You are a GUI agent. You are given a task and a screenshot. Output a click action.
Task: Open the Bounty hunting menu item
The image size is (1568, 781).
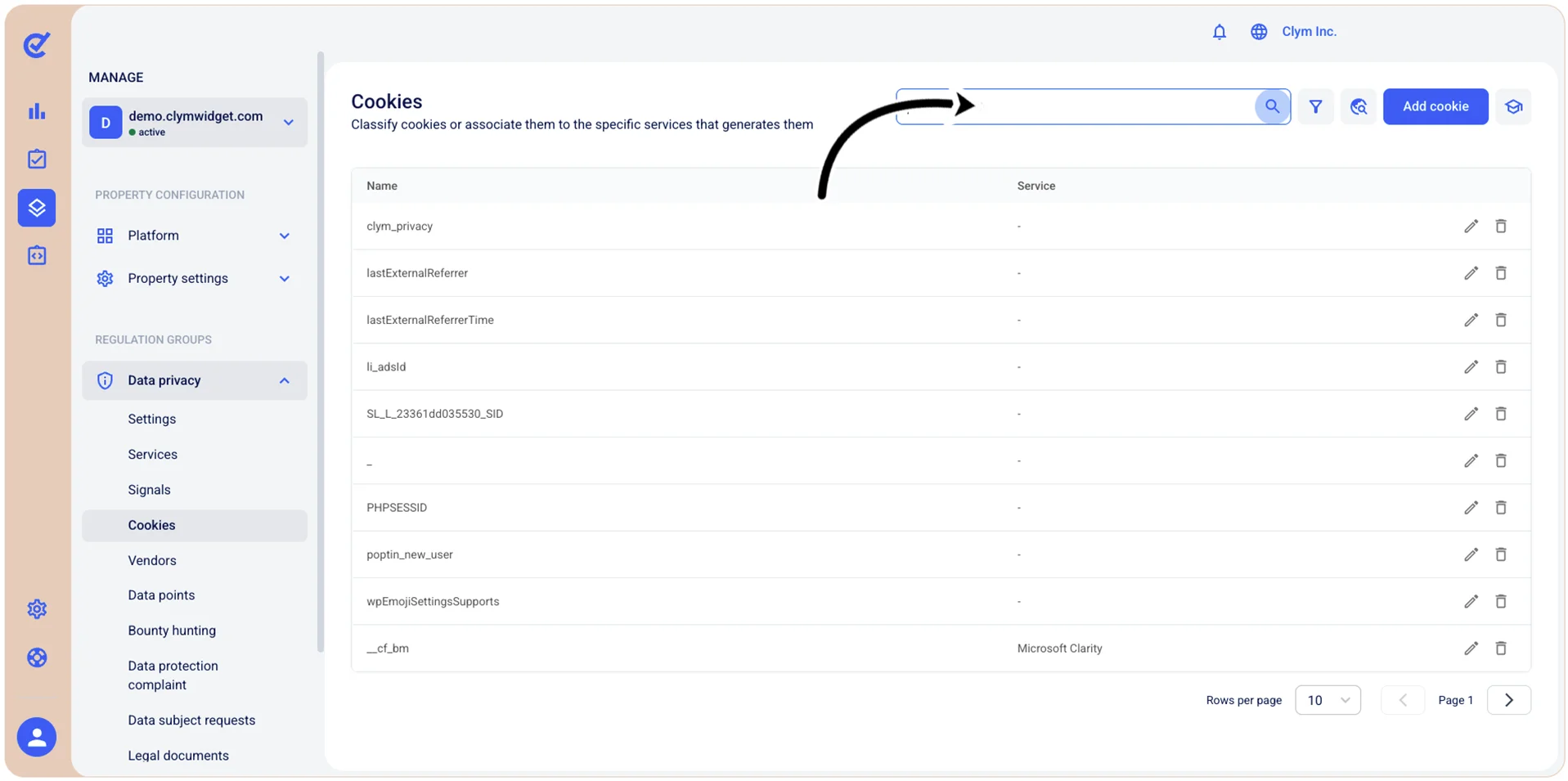(x=172, y=631)
